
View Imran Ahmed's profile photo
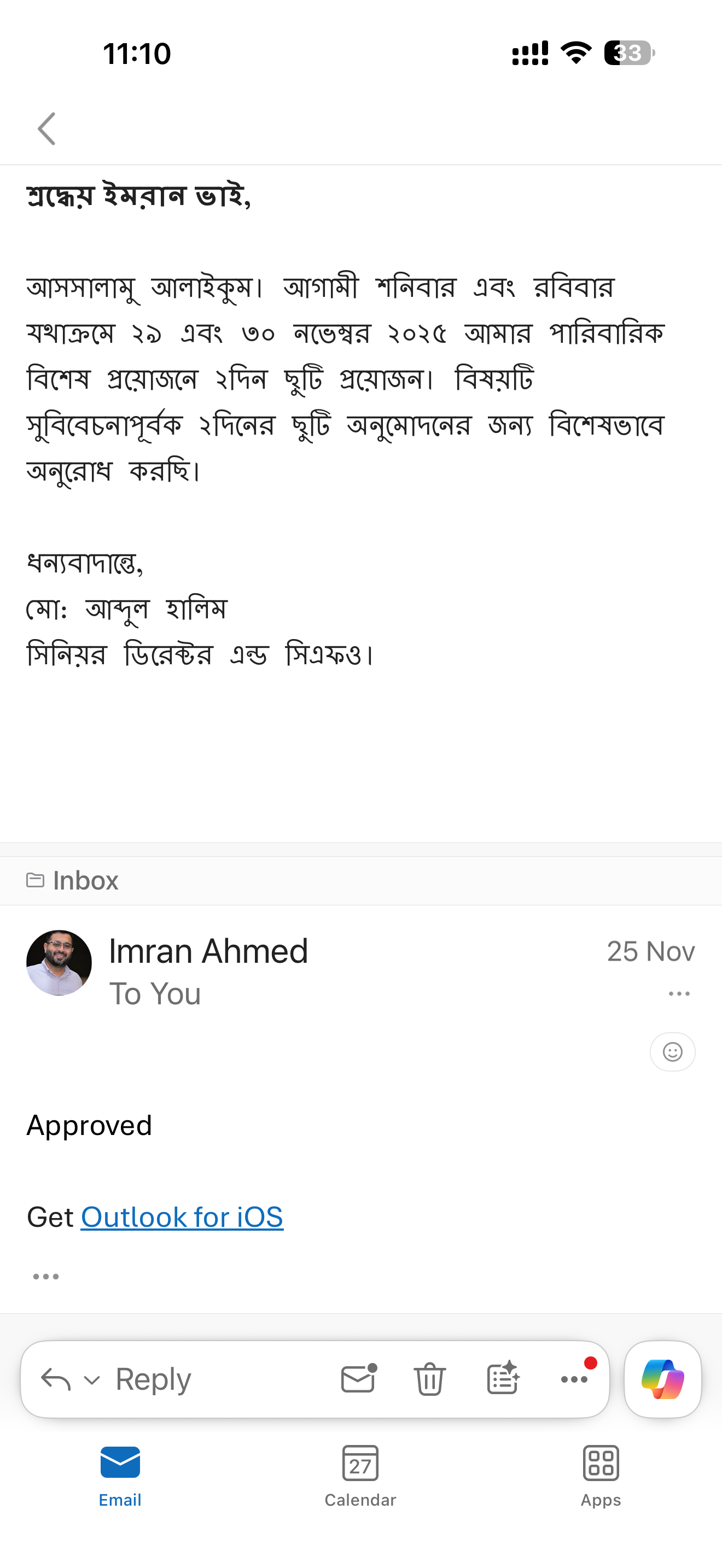(x=59, y=963)
